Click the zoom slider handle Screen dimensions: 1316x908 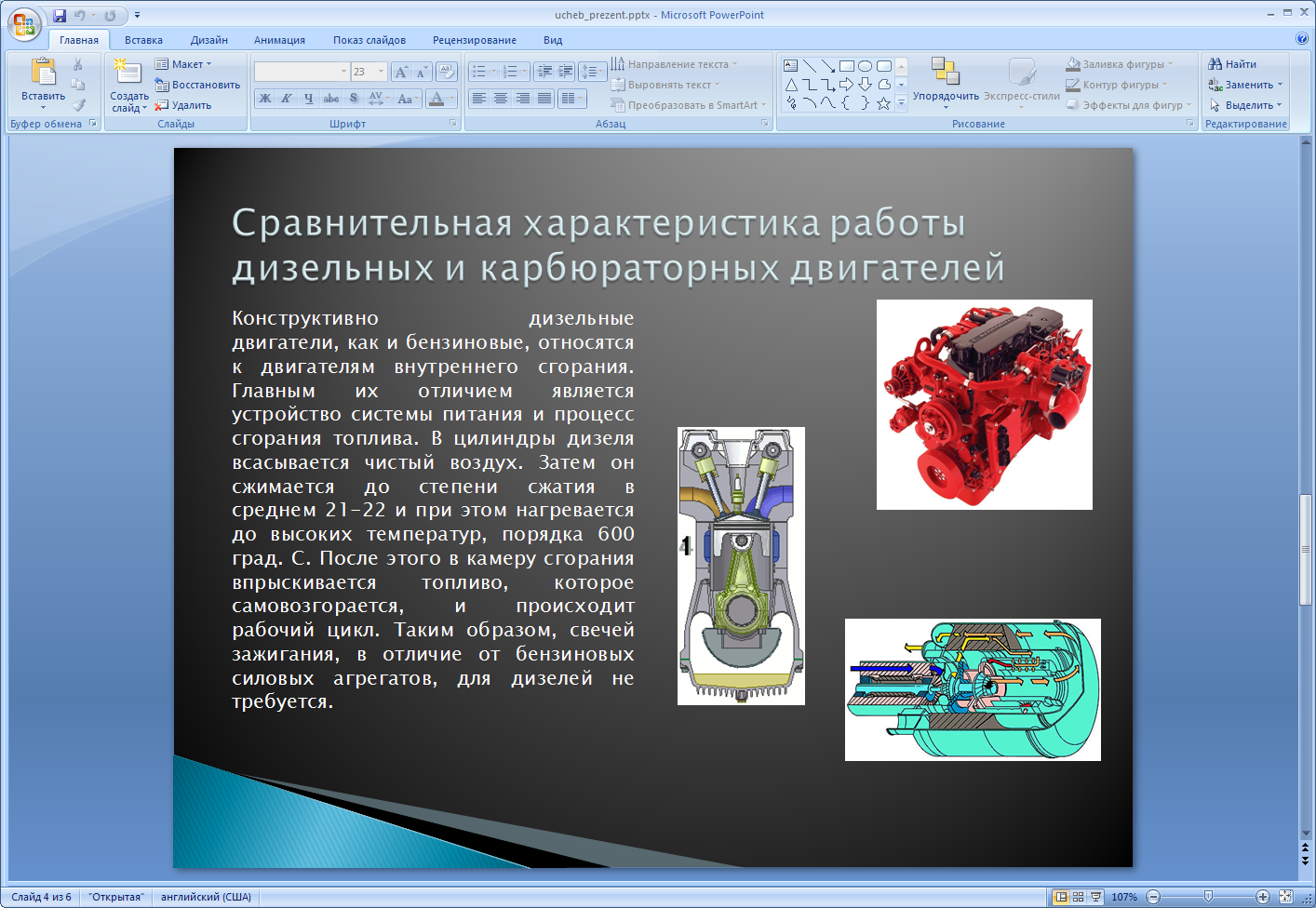[x=1208, y=897]
